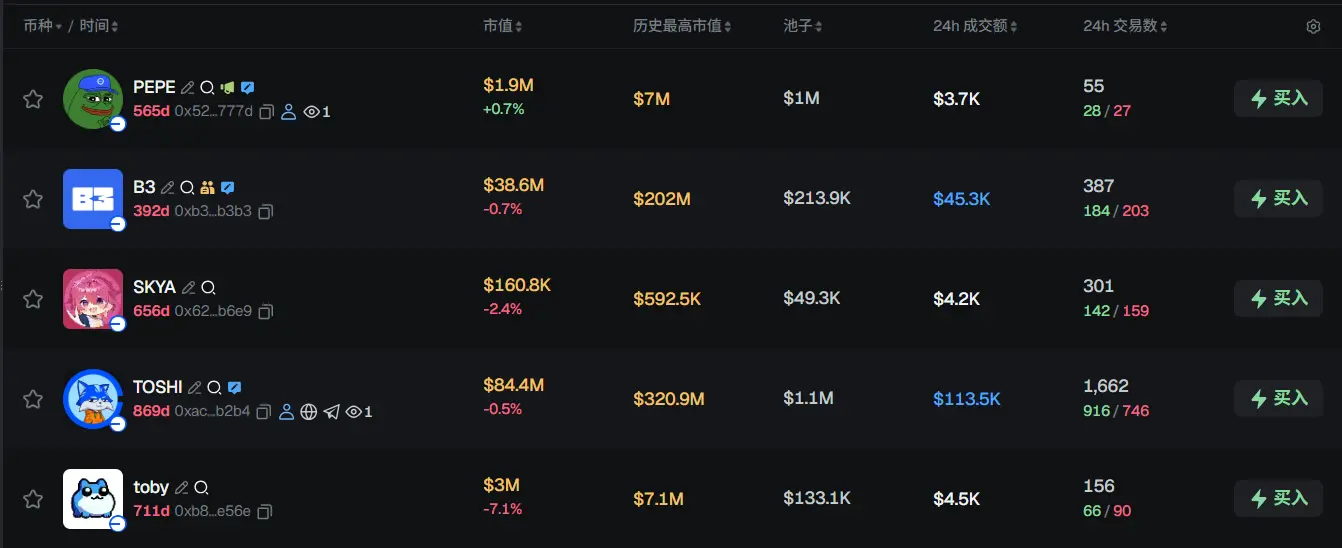Click the edit pencil next to B3
Screen dimensions: 1342x548
[168, 187]
